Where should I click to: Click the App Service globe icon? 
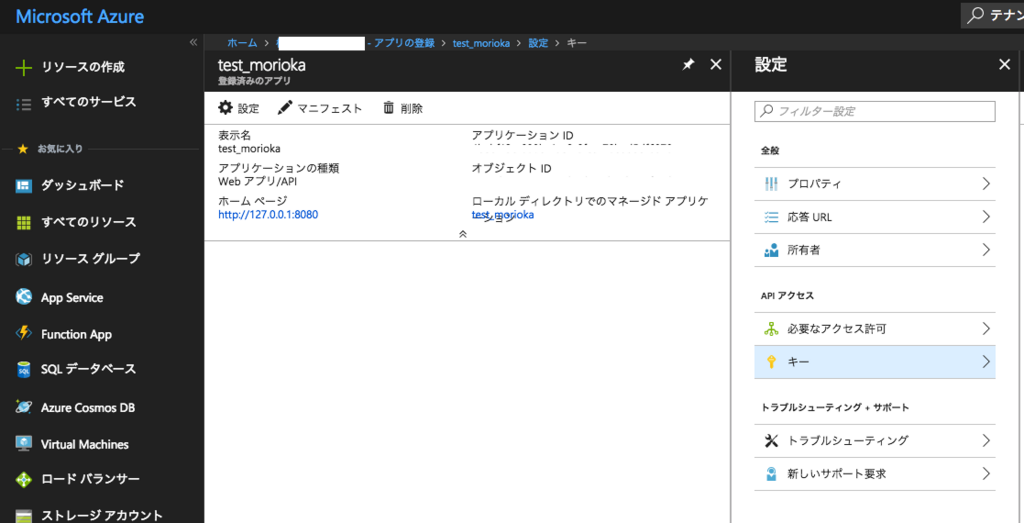tap(24, 298)
